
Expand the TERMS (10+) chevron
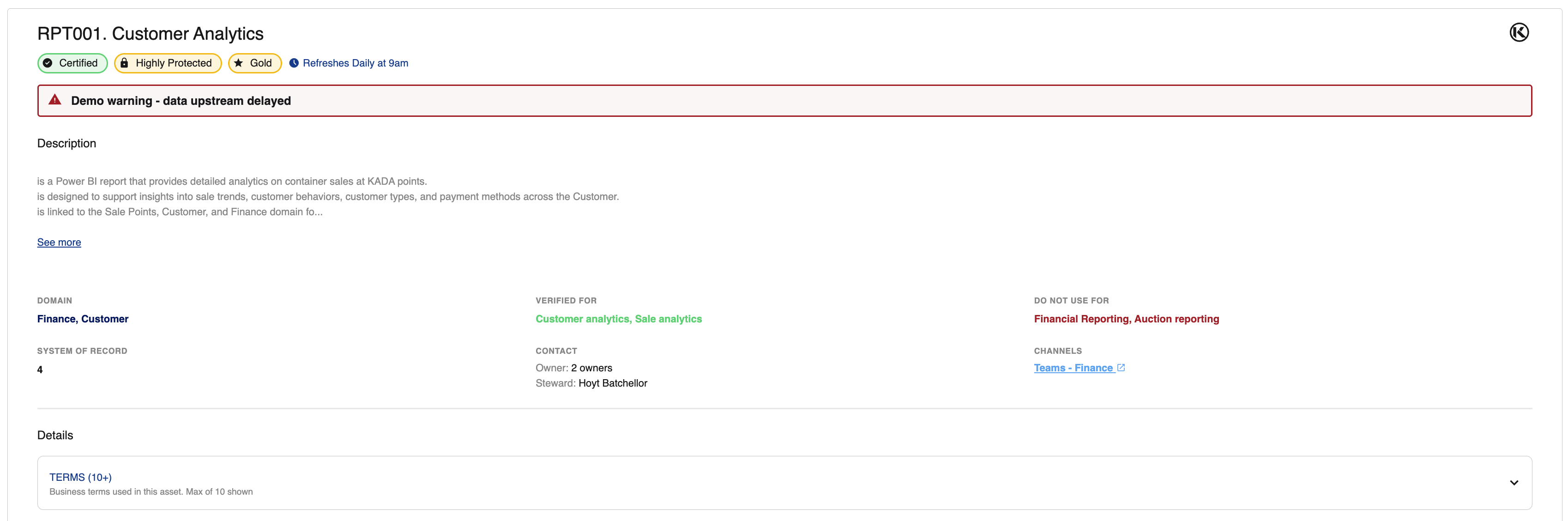pos(1513,483)
